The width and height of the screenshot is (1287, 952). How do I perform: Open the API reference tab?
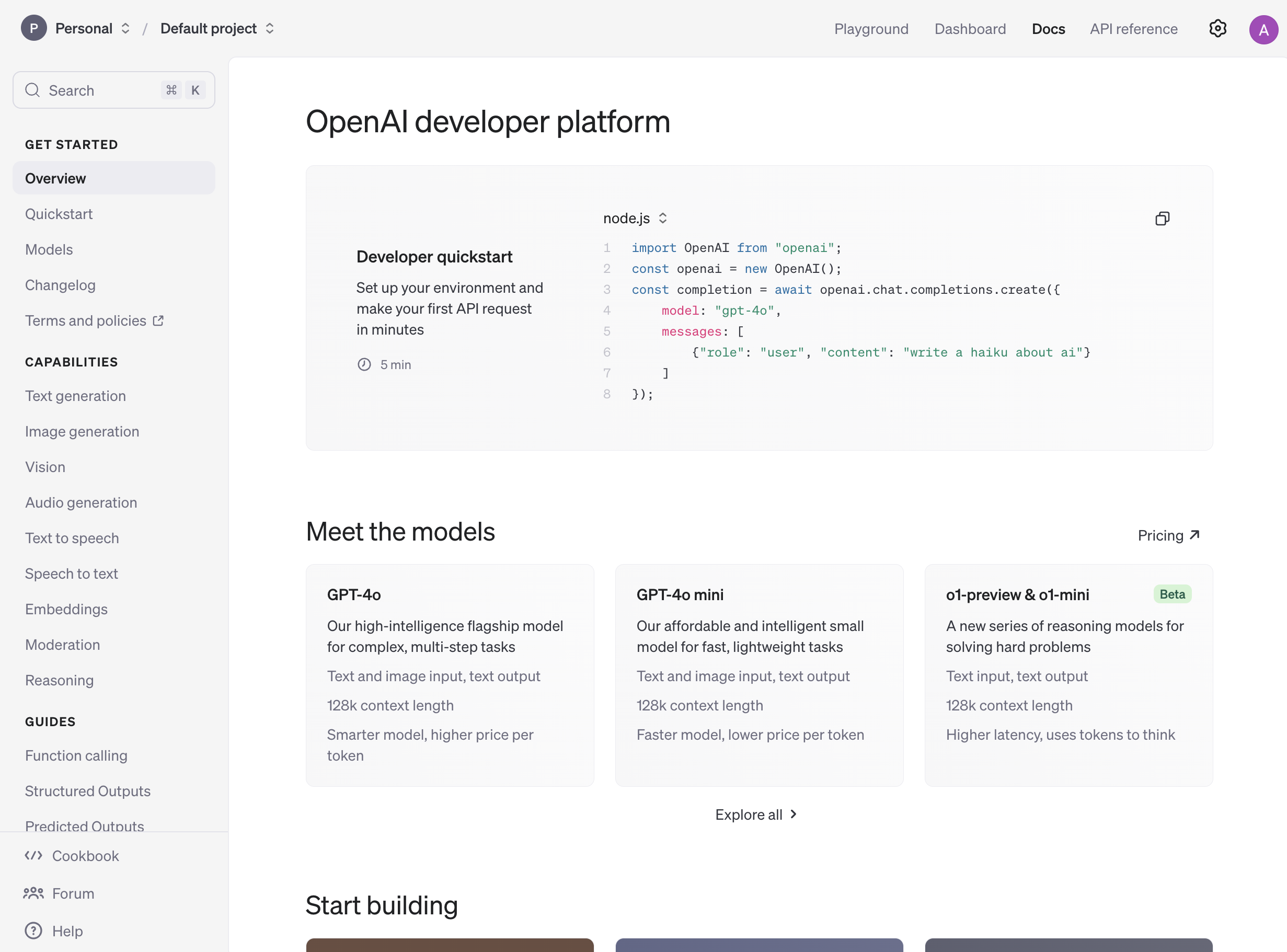(x=1133, y=29)
